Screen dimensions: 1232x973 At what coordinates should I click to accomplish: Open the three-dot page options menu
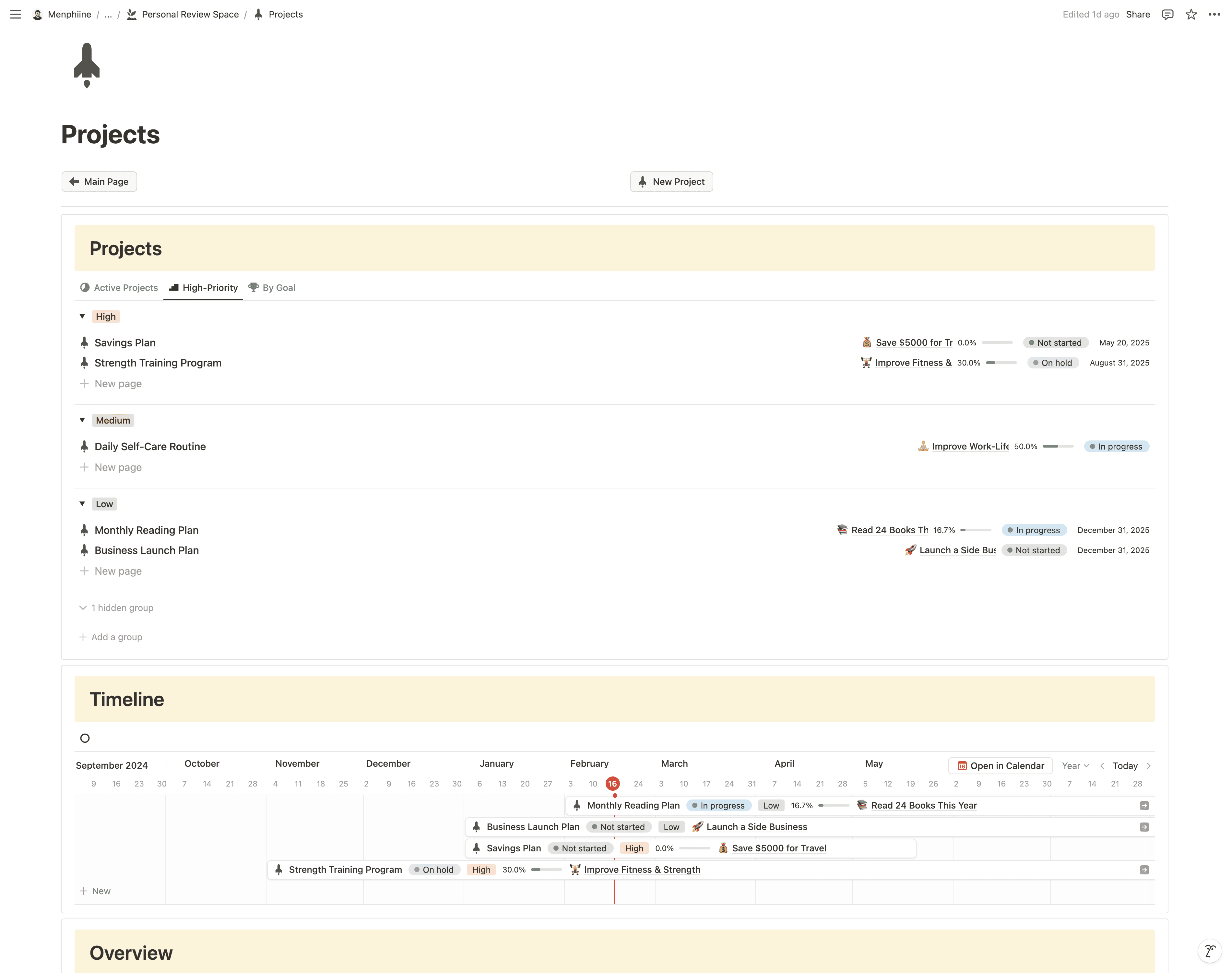(1214, 14)
